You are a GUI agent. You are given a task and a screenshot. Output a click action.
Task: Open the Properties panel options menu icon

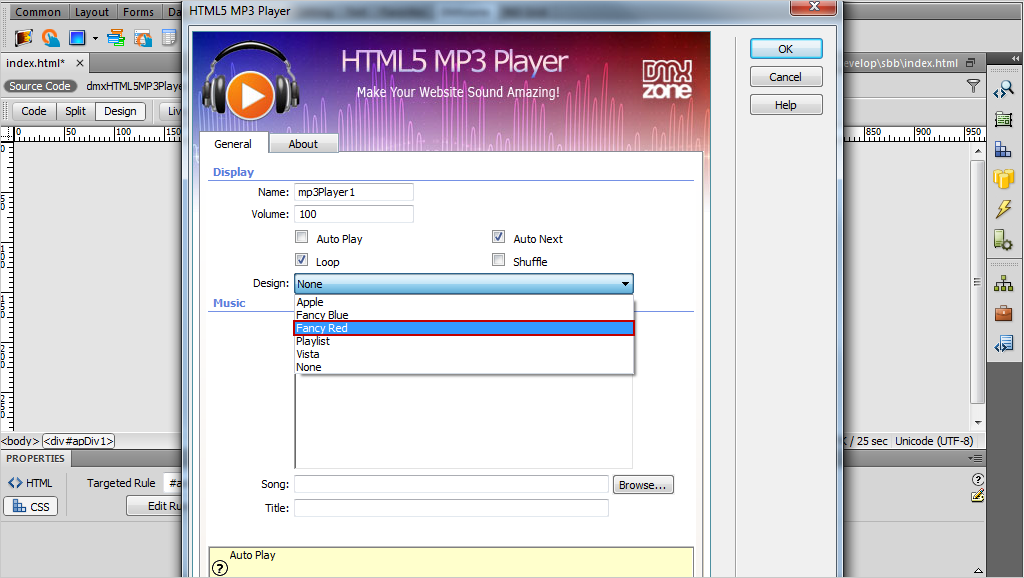point(975,458)
